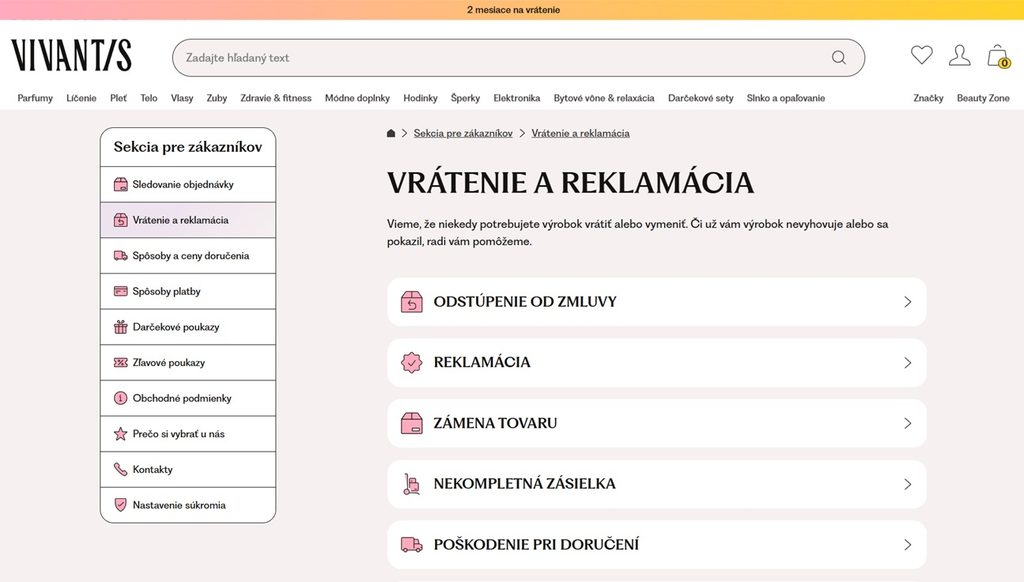Go to Elektronika category

(x=517, y=98)
